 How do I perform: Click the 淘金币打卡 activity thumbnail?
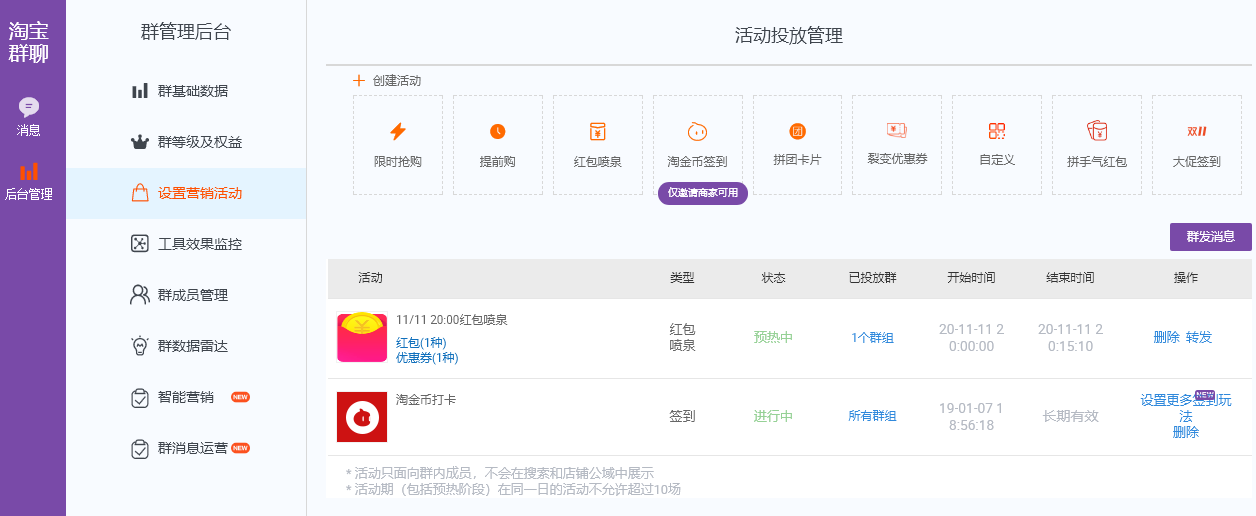point(362,417)
